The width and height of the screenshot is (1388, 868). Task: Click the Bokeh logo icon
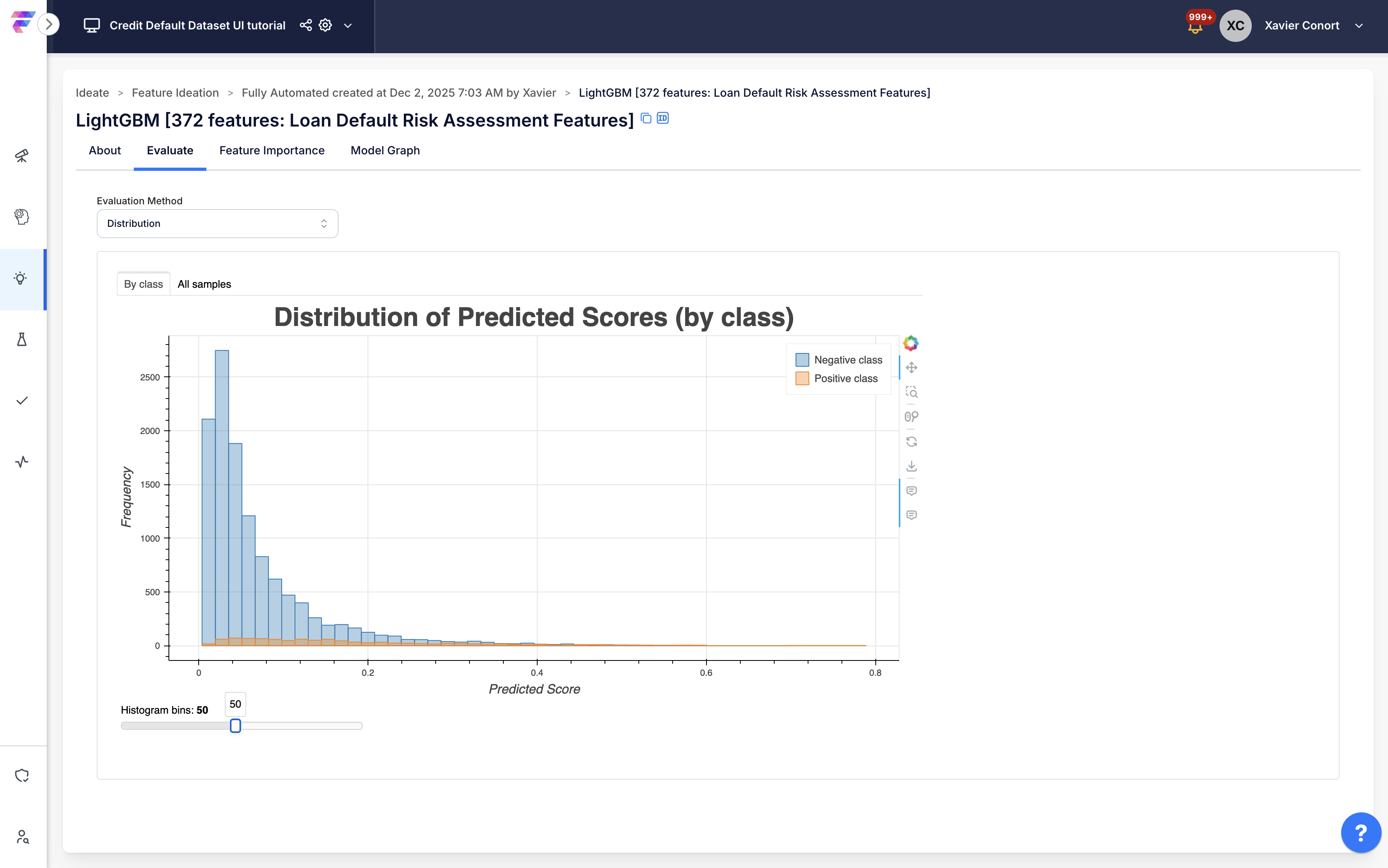coord(910,343)
